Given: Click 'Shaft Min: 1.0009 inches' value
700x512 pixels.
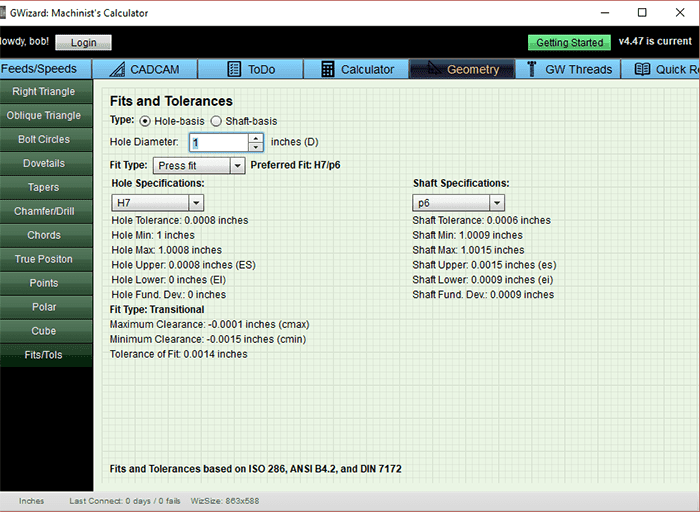Looking at the screenshot, I should coord(467,235).
